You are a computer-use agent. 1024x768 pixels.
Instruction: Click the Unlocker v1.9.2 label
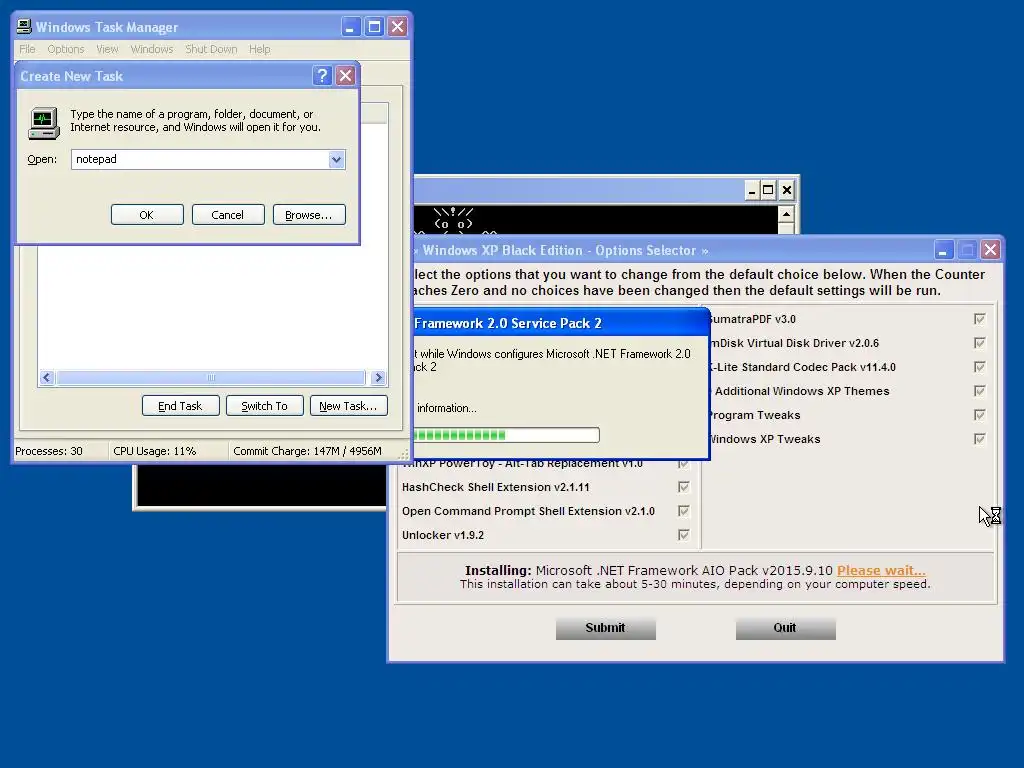tap(443, 535)
